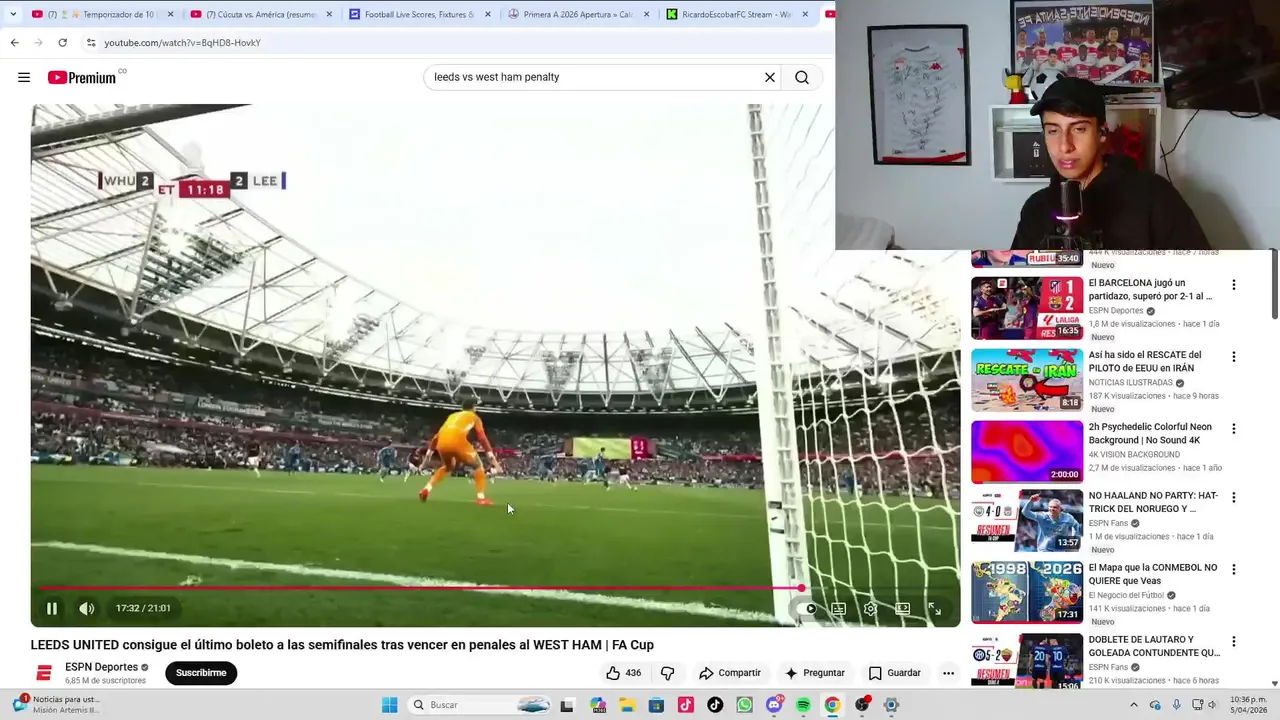The width and height of the screenshot is (1280, 720).
Task: Save video with Guardar button
Action: [895, 673]
